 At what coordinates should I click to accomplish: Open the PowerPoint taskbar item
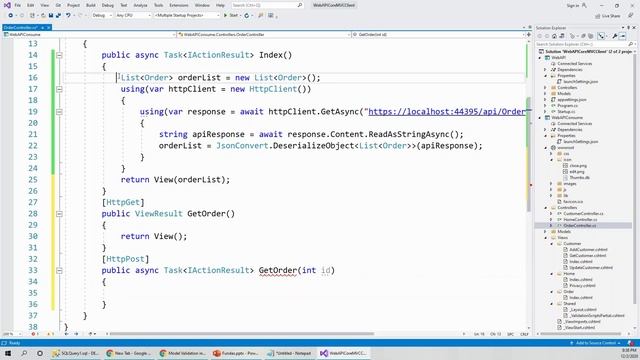coord(236,353)
